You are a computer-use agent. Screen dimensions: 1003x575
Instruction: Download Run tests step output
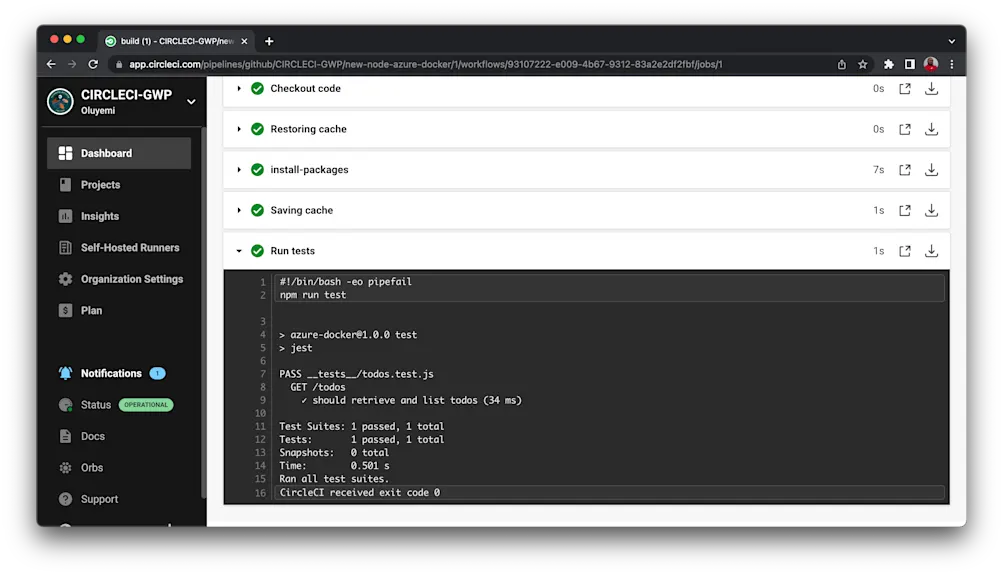[931, 251]
